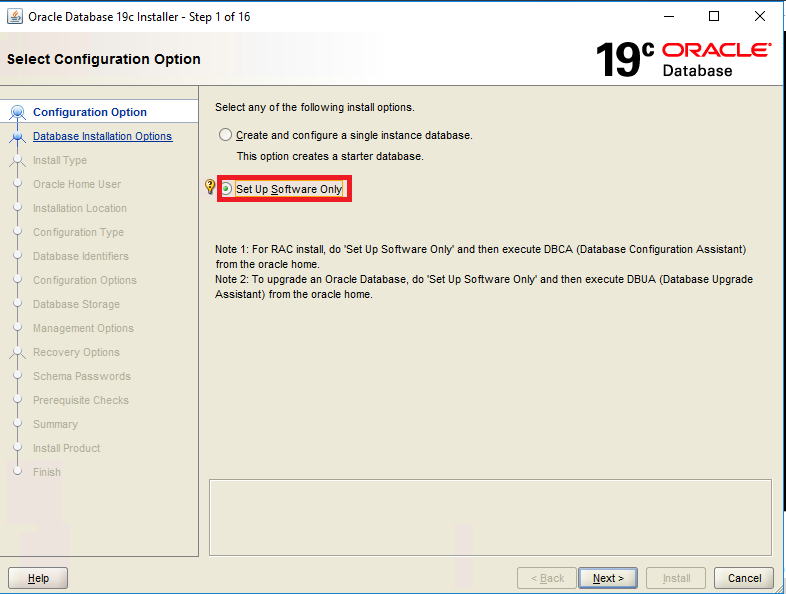786x594 pixels.
Task: Open the Database Installation Options step link
Action: [x=102, y=136]
